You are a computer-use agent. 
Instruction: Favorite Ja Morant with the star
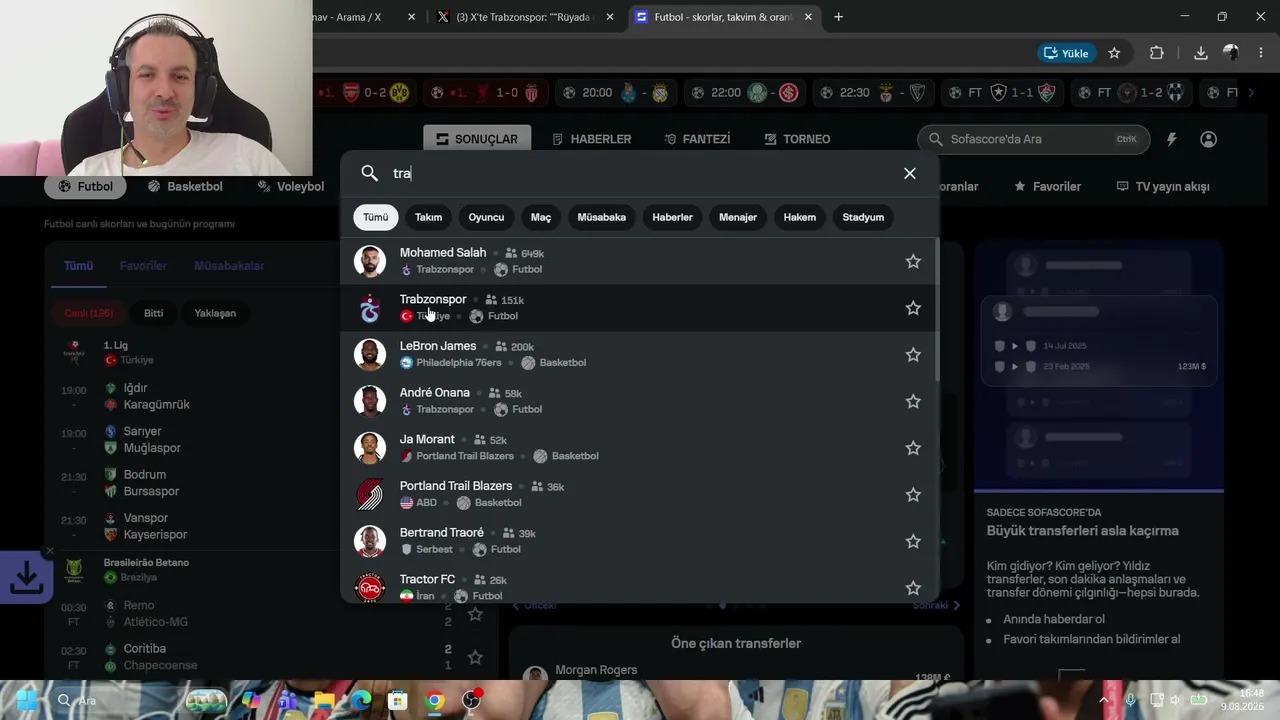(913, 448)
